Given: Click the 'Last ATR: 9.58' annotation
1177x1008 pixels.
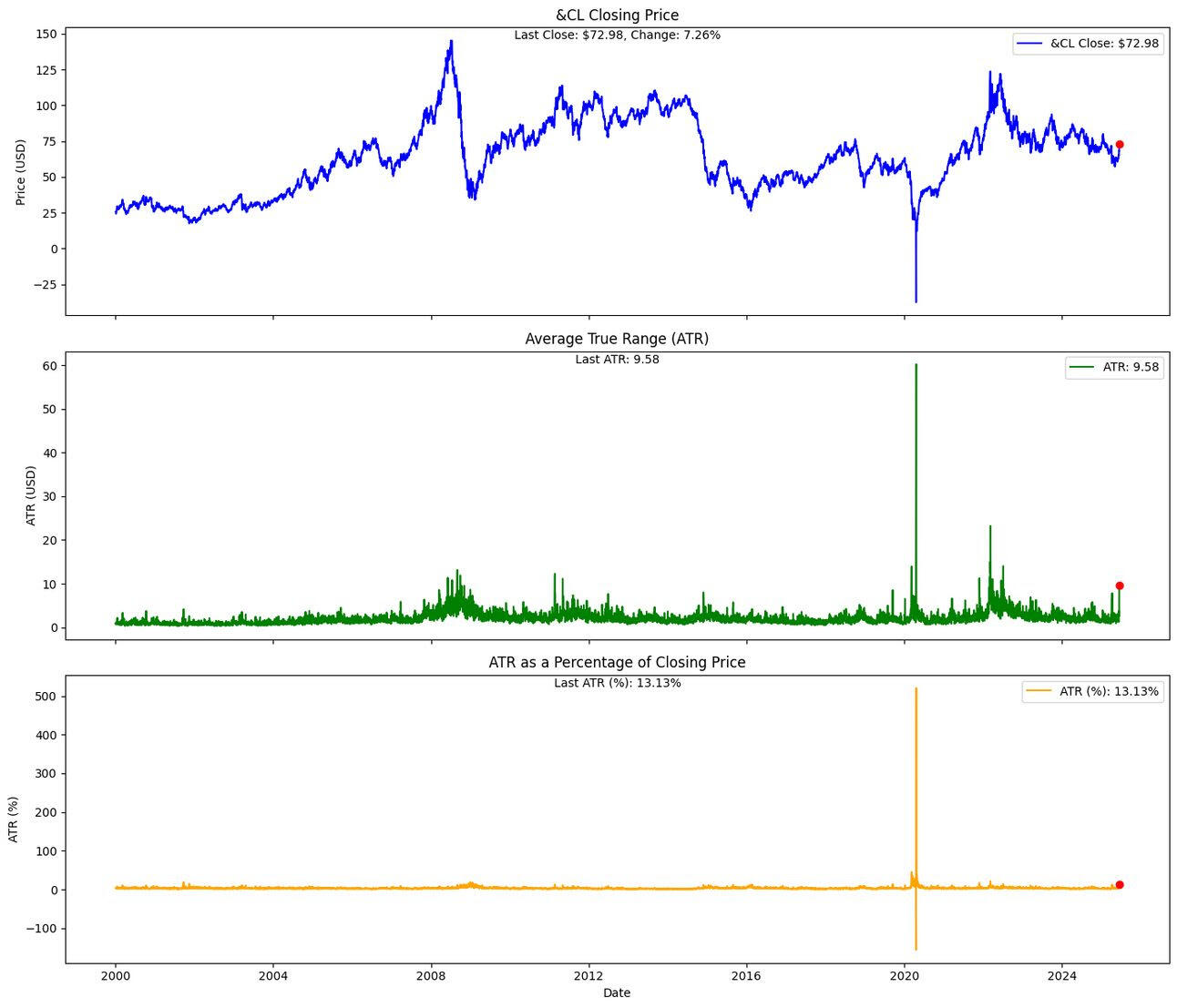Looking at the screenshot, I should pyautogui.click(x=617, y=360).
